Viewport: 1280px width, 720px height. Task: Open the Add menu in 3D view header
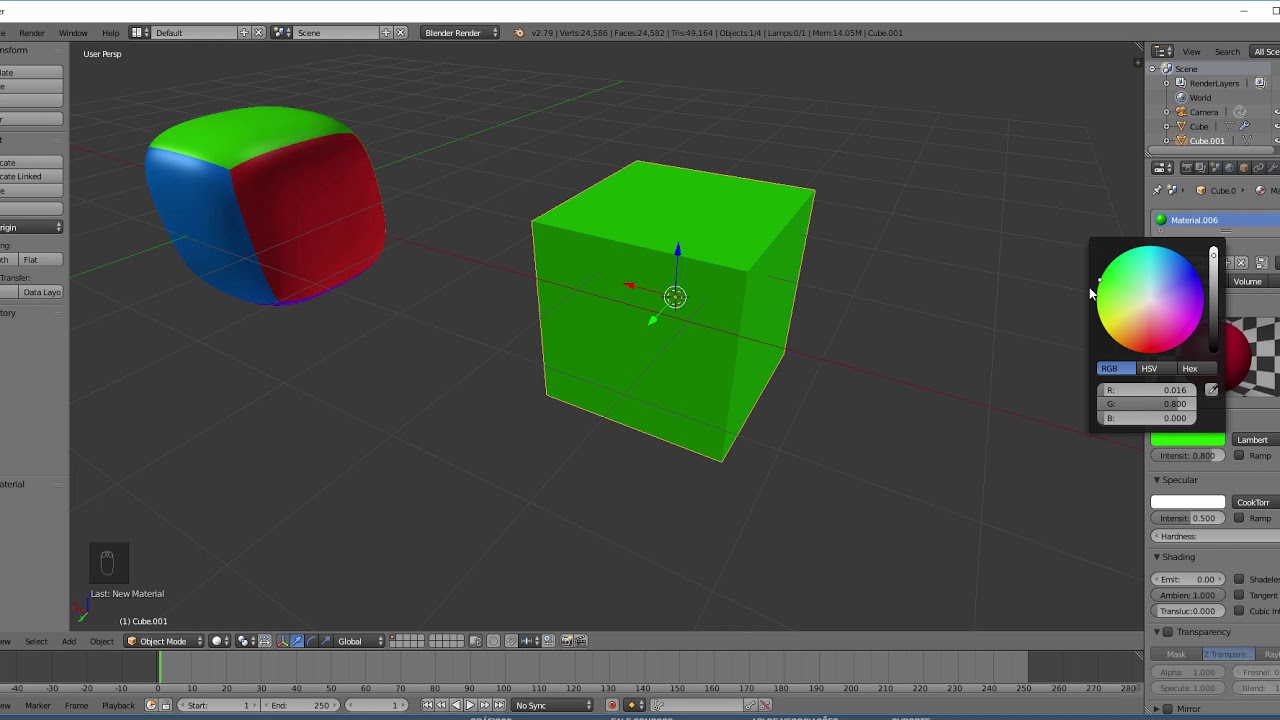pos(69,641)
